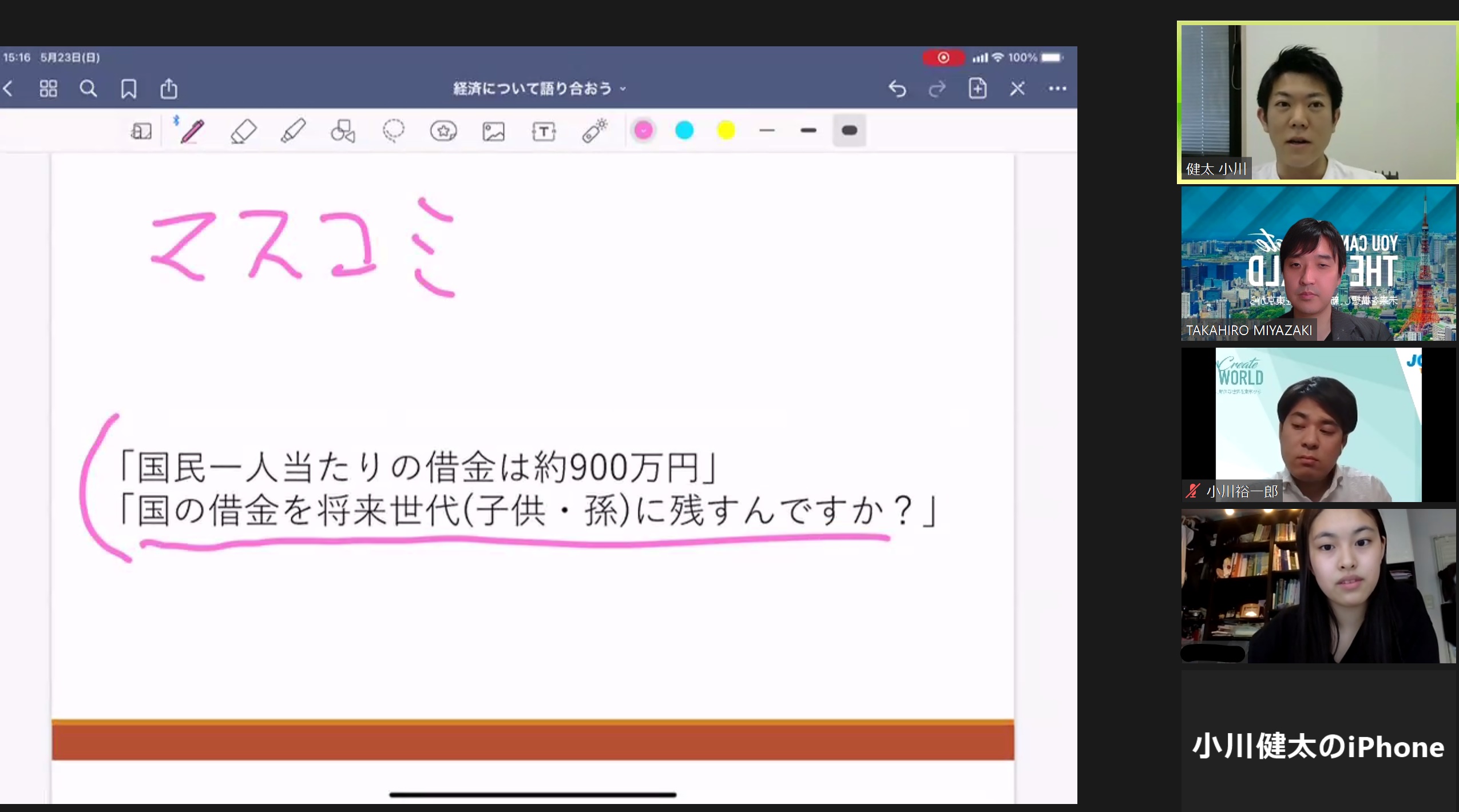Viewport: 1459px width, 812px height.
Task: Select the Lasso tool
Action: pyautogui.click(x=394, y=131)
